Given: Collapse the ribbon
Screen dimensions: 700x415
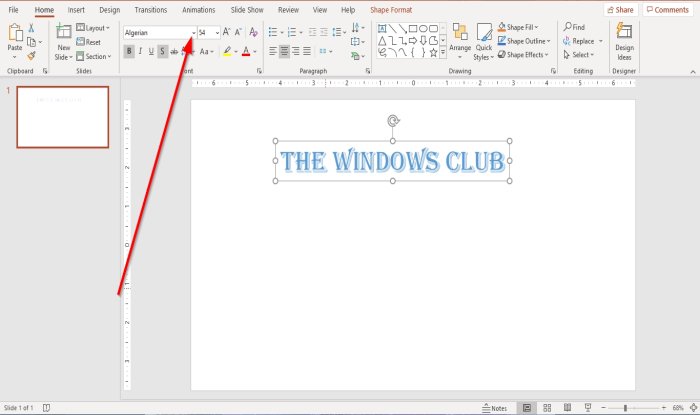Looking at the screenshot, I should (x=692, y=71).
